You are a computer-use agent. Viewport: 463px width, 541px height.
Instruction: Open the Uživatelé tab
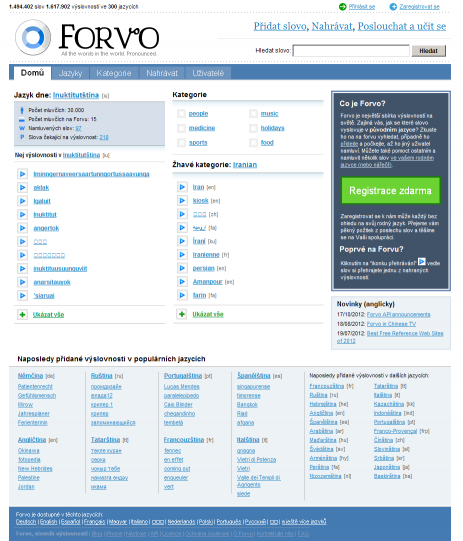point(208,73)
